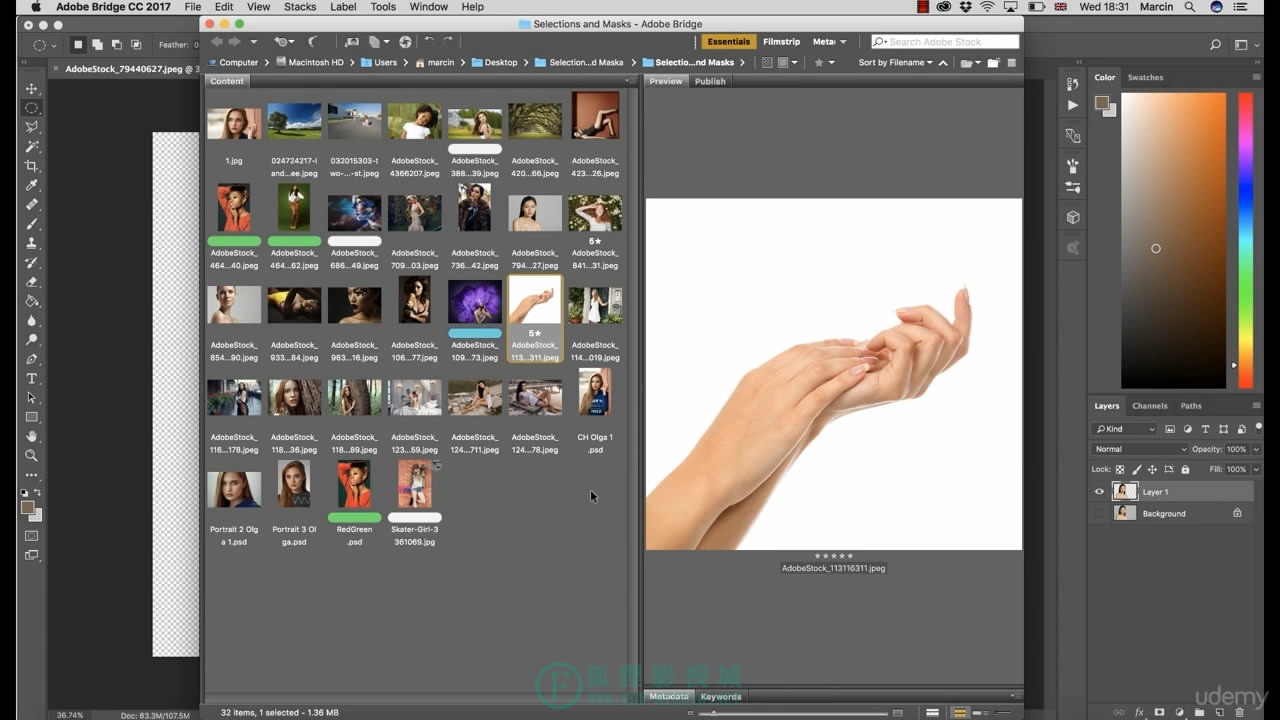Open the Normal blend mode dropdown

pyautogui.click(x=1139, y=449)
